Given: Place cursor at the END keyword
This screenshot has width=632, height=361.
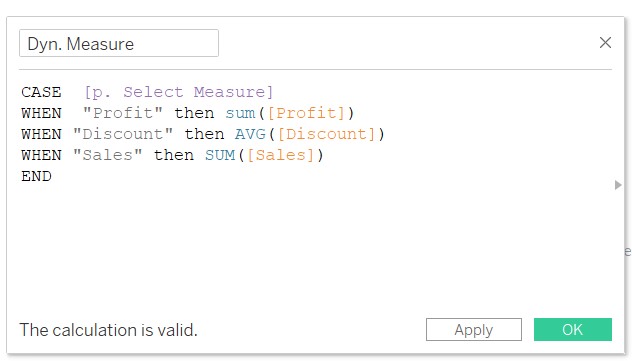Looking at the screenshot, I should coord(36,176).
